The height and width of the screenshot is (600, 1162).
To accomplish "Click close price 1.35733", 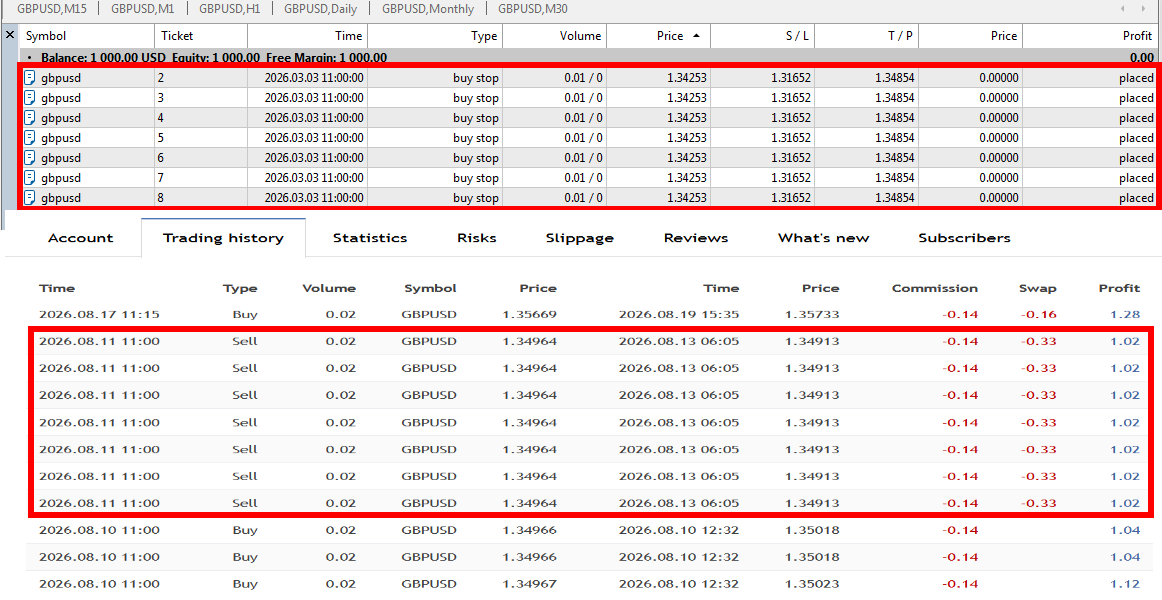I will [x=811, y=314].
